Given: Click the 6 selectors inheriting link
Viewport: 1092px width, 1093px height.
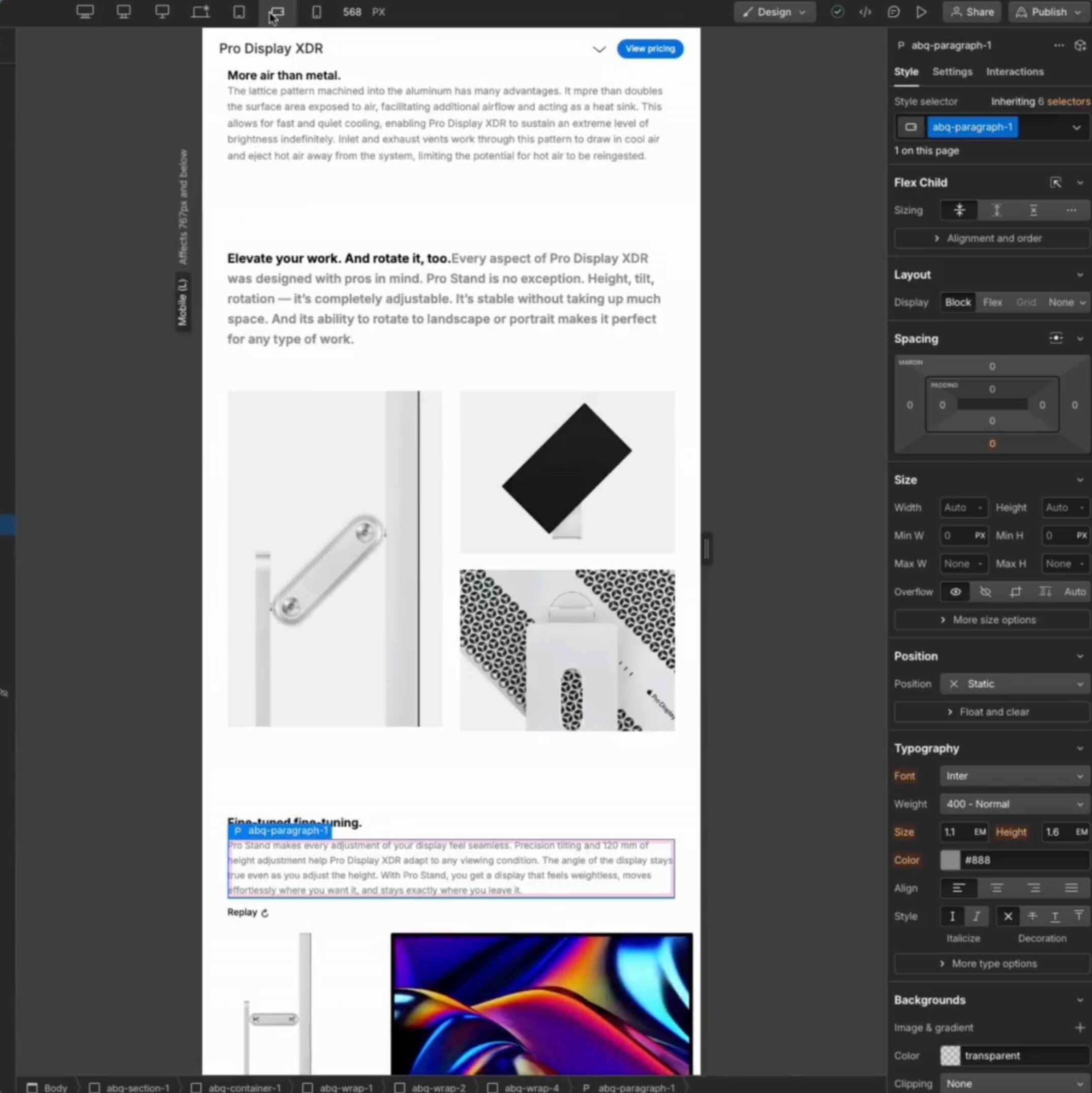Looking at the screenshot, I should (x=1063, y=101).
